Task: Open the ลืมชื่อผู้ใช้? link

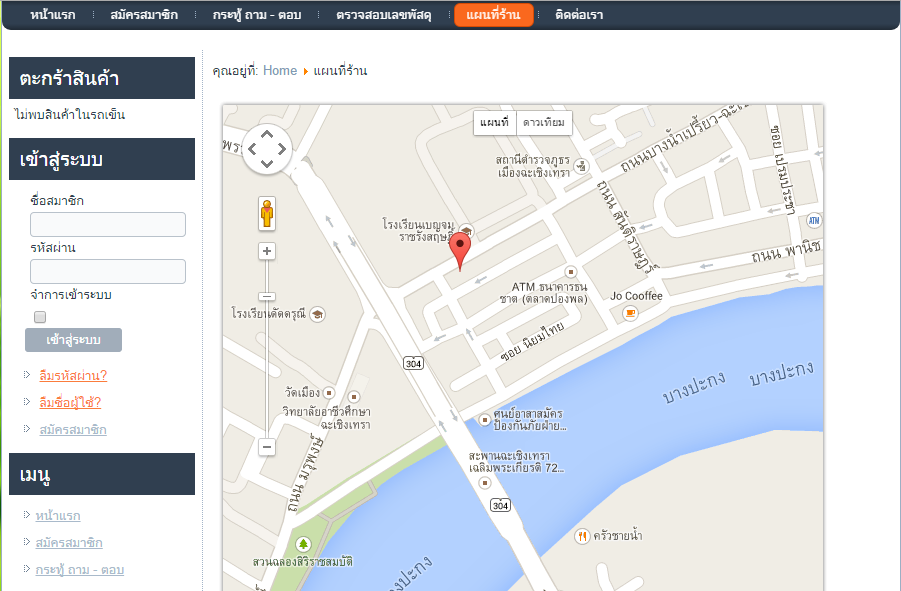Action: (70, 403)
